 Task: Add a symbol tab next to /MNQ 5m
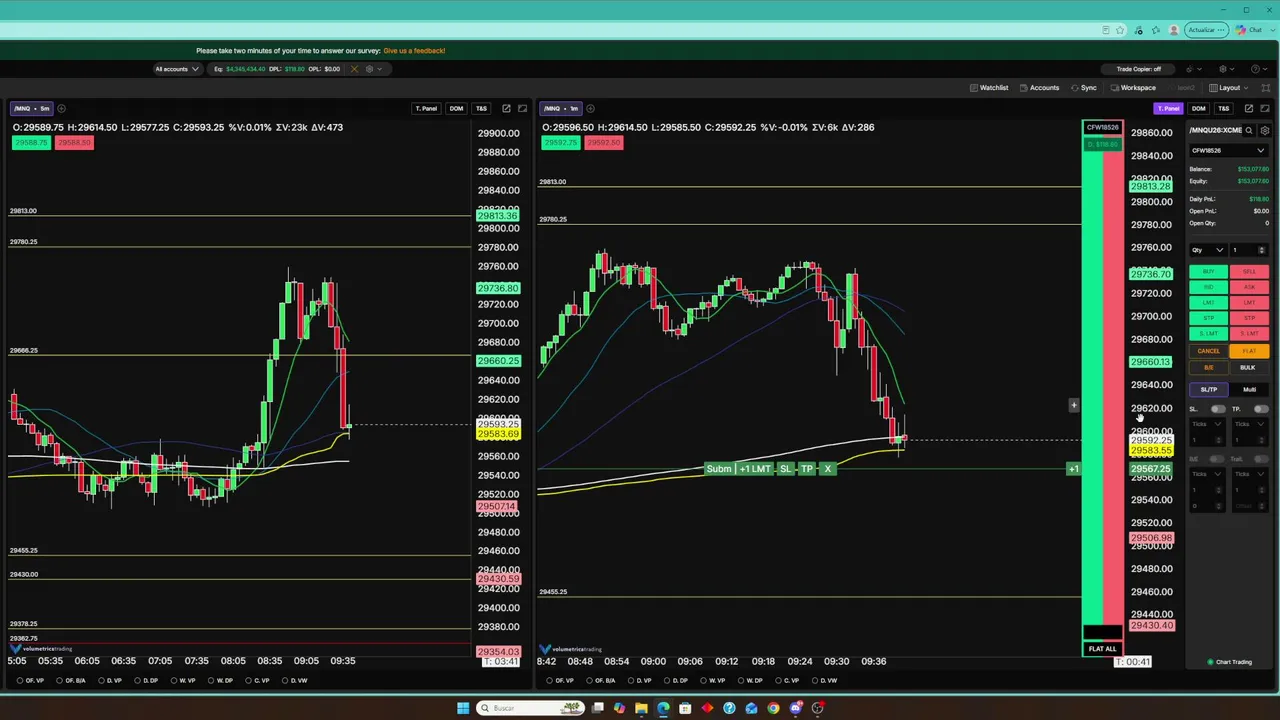[61, 108]
